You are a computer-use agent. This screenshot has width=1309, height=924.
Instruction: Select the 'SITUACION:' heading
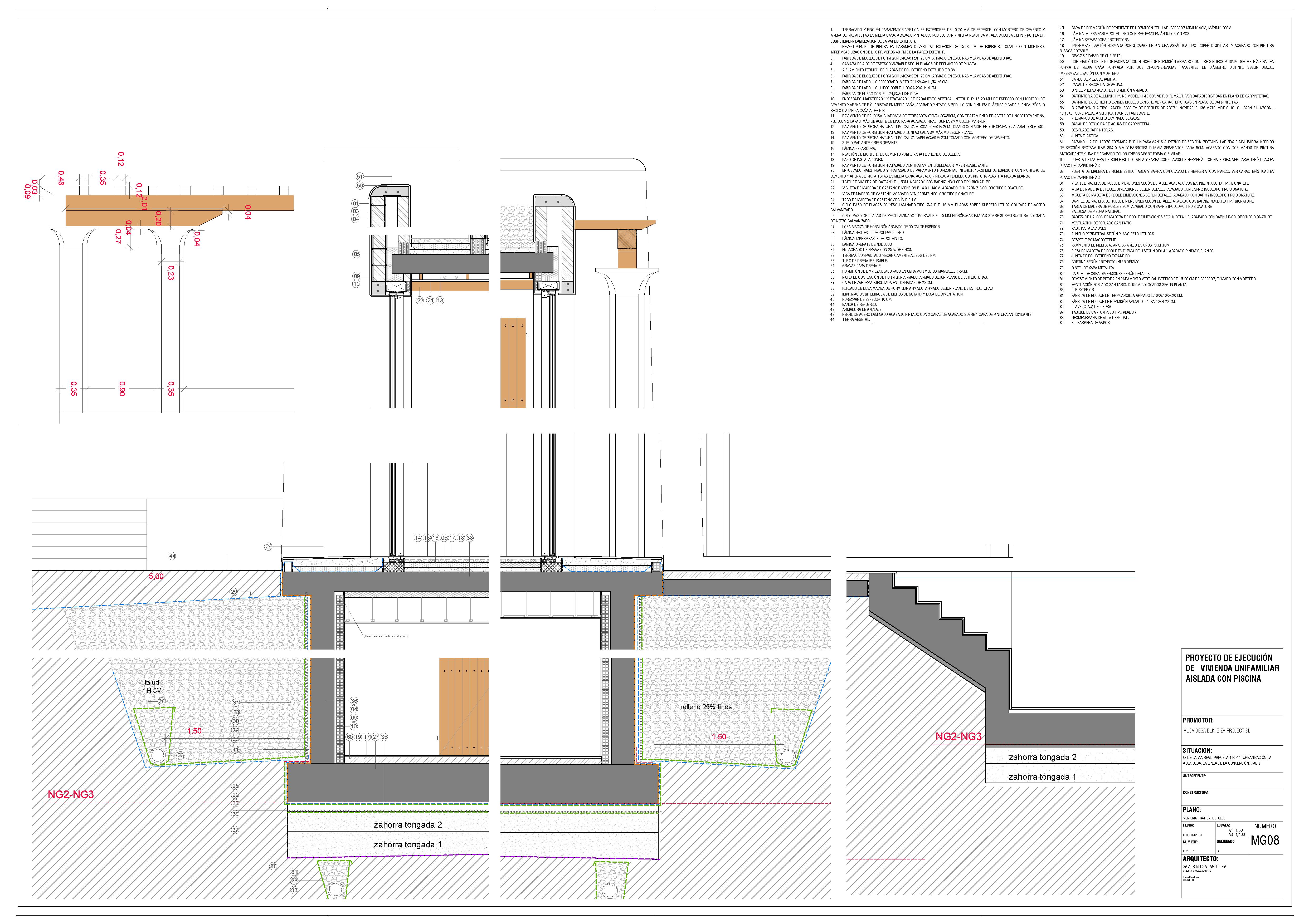point(1197,751)
